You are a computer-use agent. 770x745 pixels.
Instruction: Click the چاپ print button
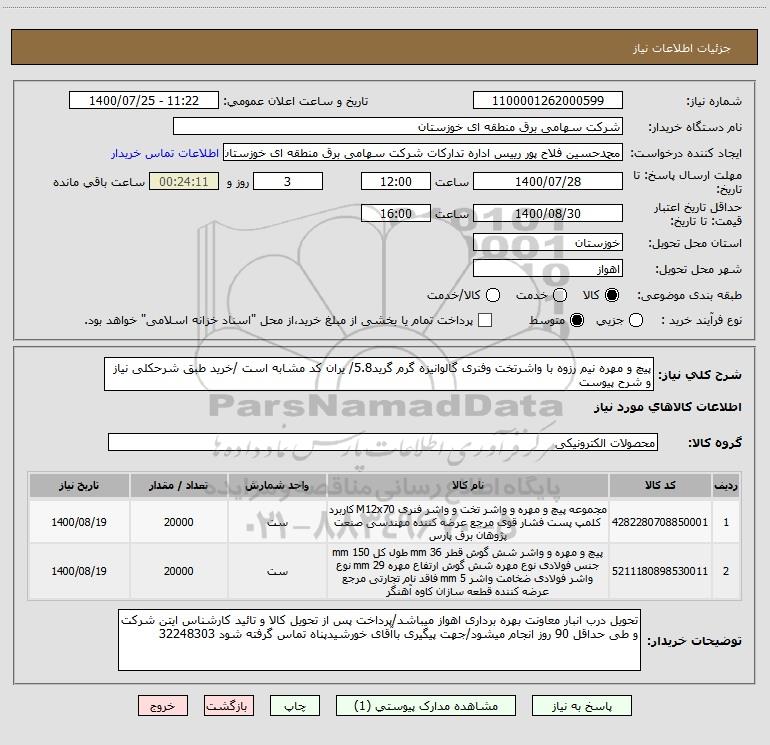(295, 706)
